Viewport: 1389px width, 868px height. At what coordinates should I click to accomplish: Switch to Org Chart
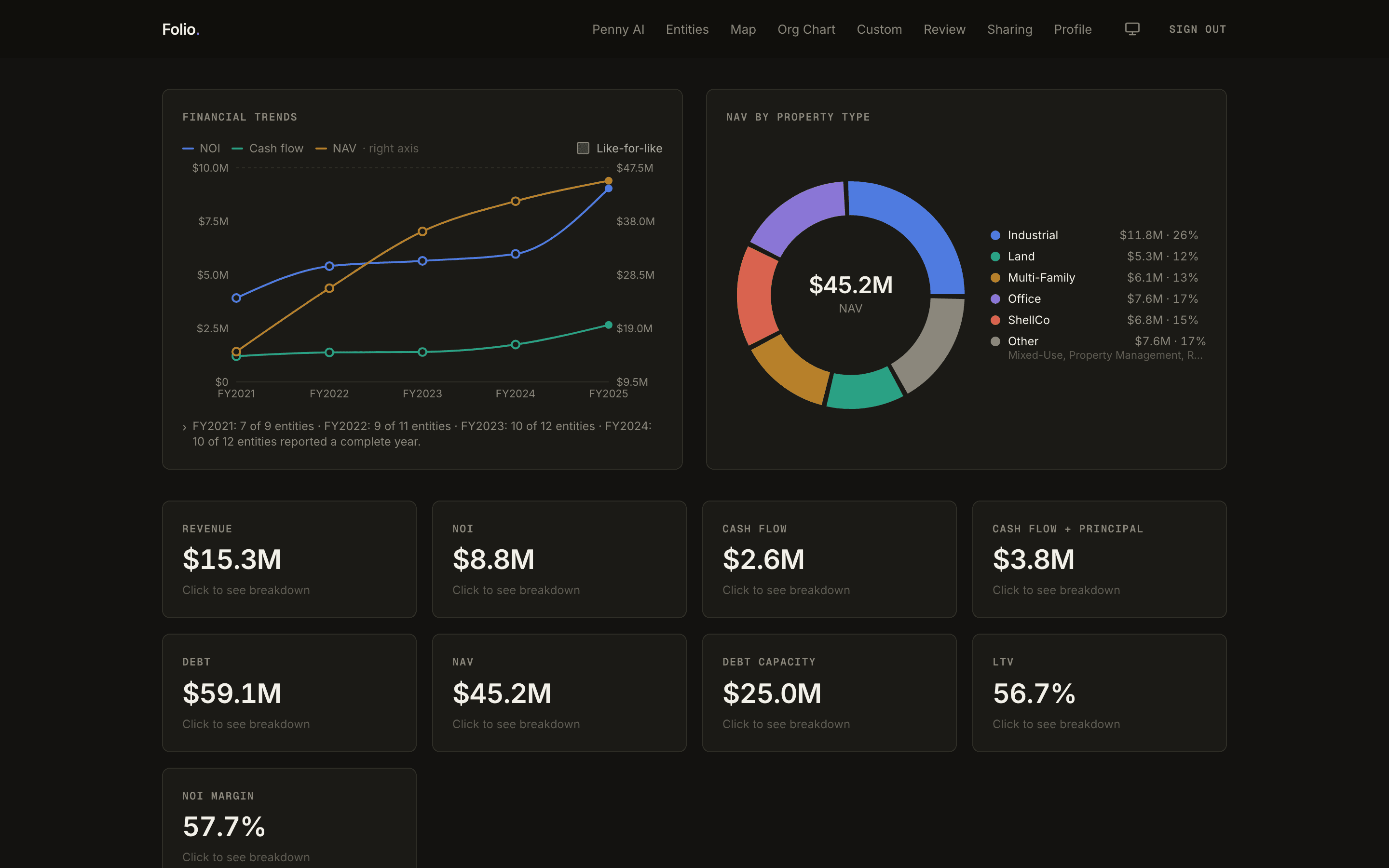pos(806,29)
